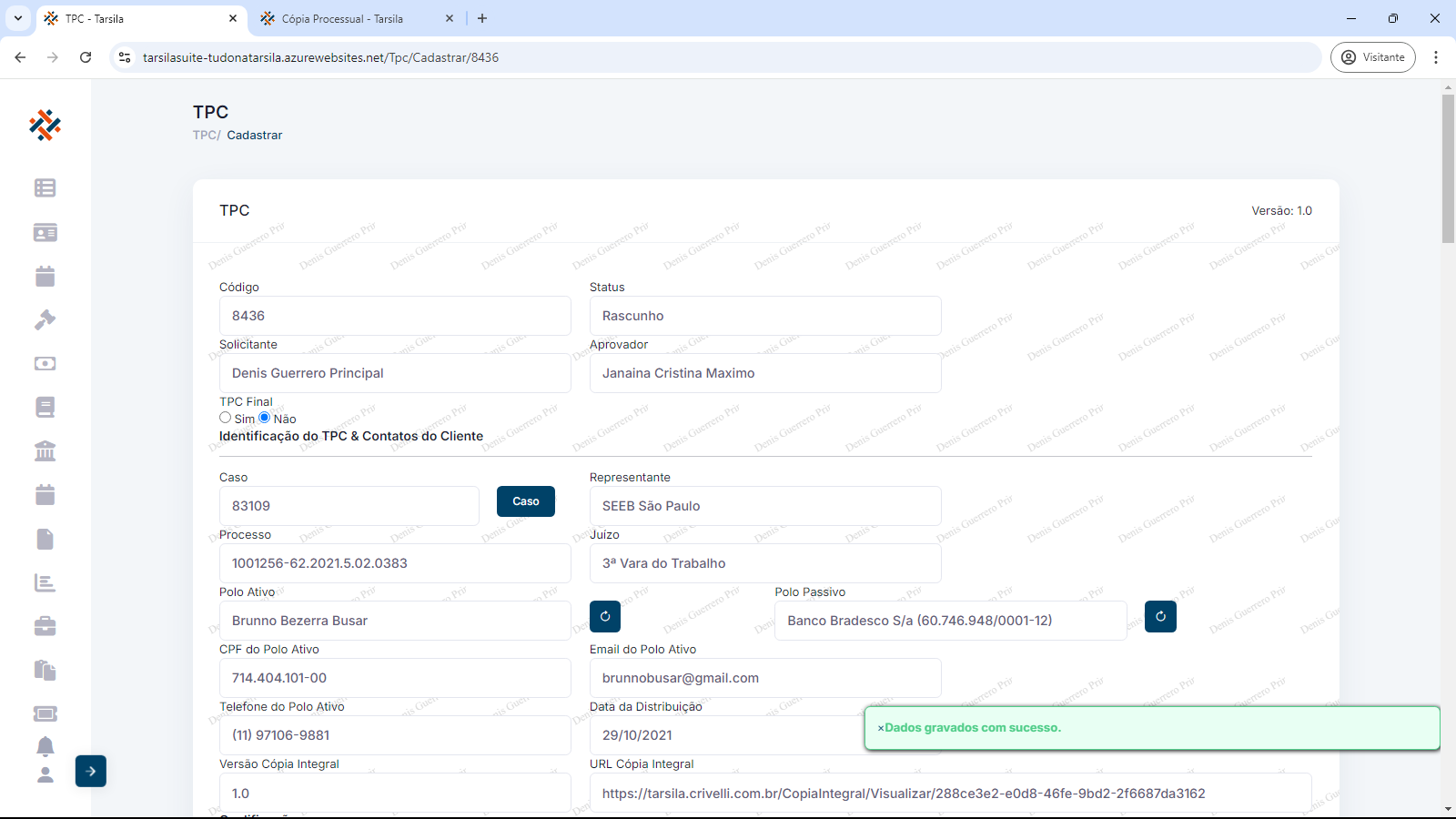Click the gavel icon in the sidebar

[45, 319]
